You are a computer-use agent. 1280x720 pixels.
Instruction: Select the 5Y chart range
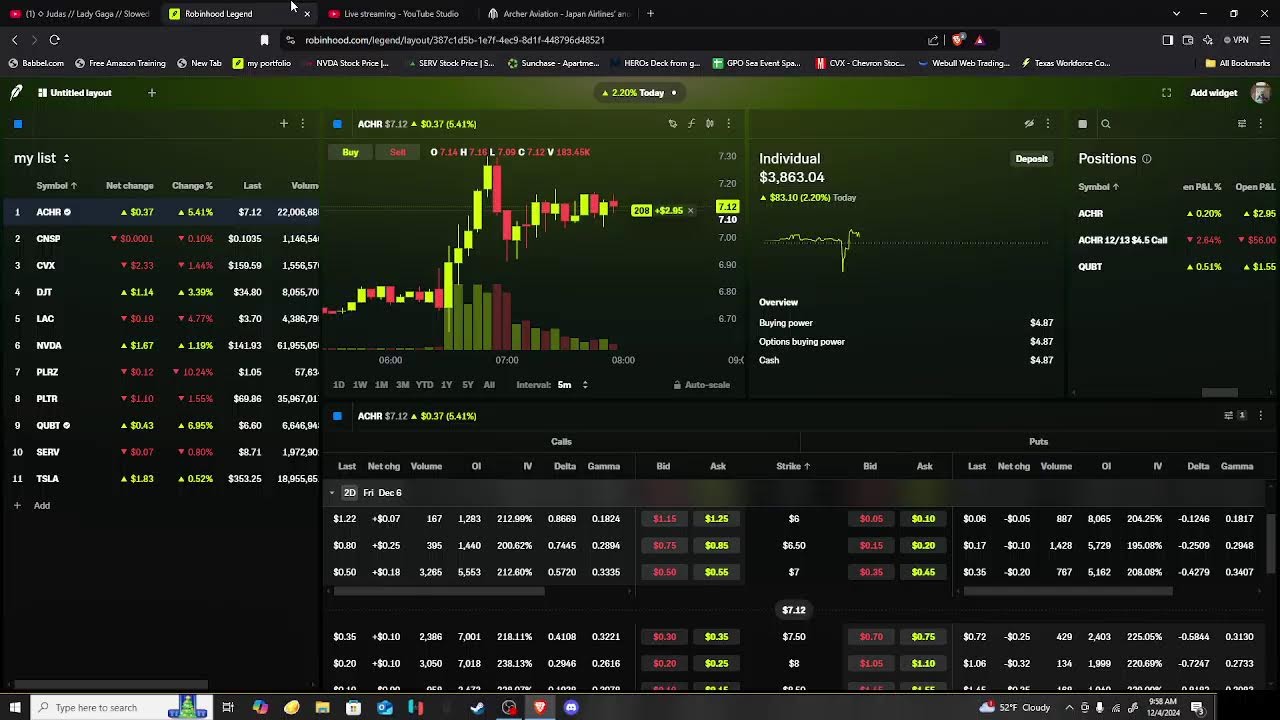pyautogui.click(x=468, y=385)
